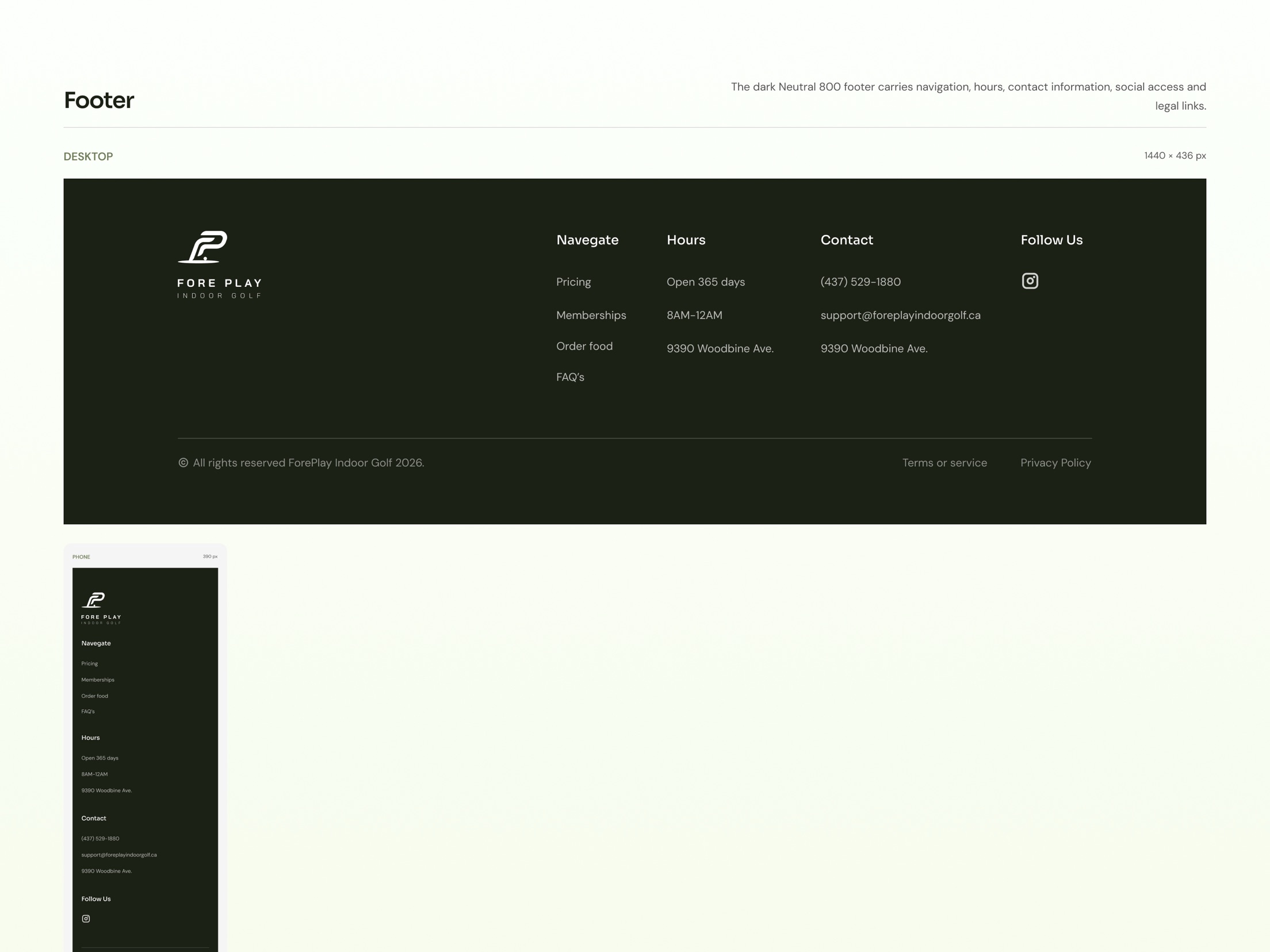Click the Footer page title
The image size is (1270, 952).
point(99,101)
